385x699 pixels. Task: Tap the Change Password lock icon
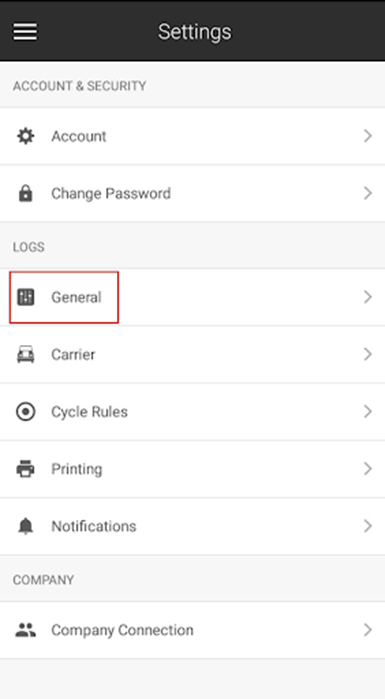coord(25,193)
